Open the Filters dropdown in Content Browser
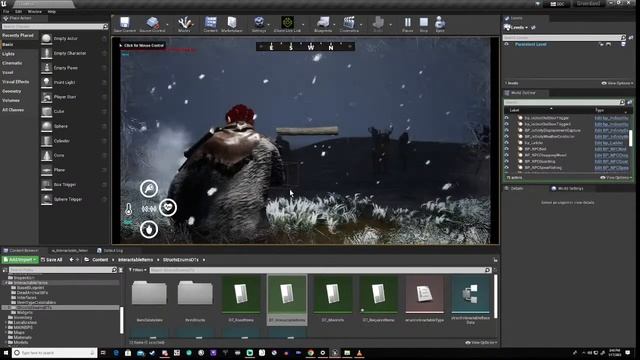 (138, 270)
